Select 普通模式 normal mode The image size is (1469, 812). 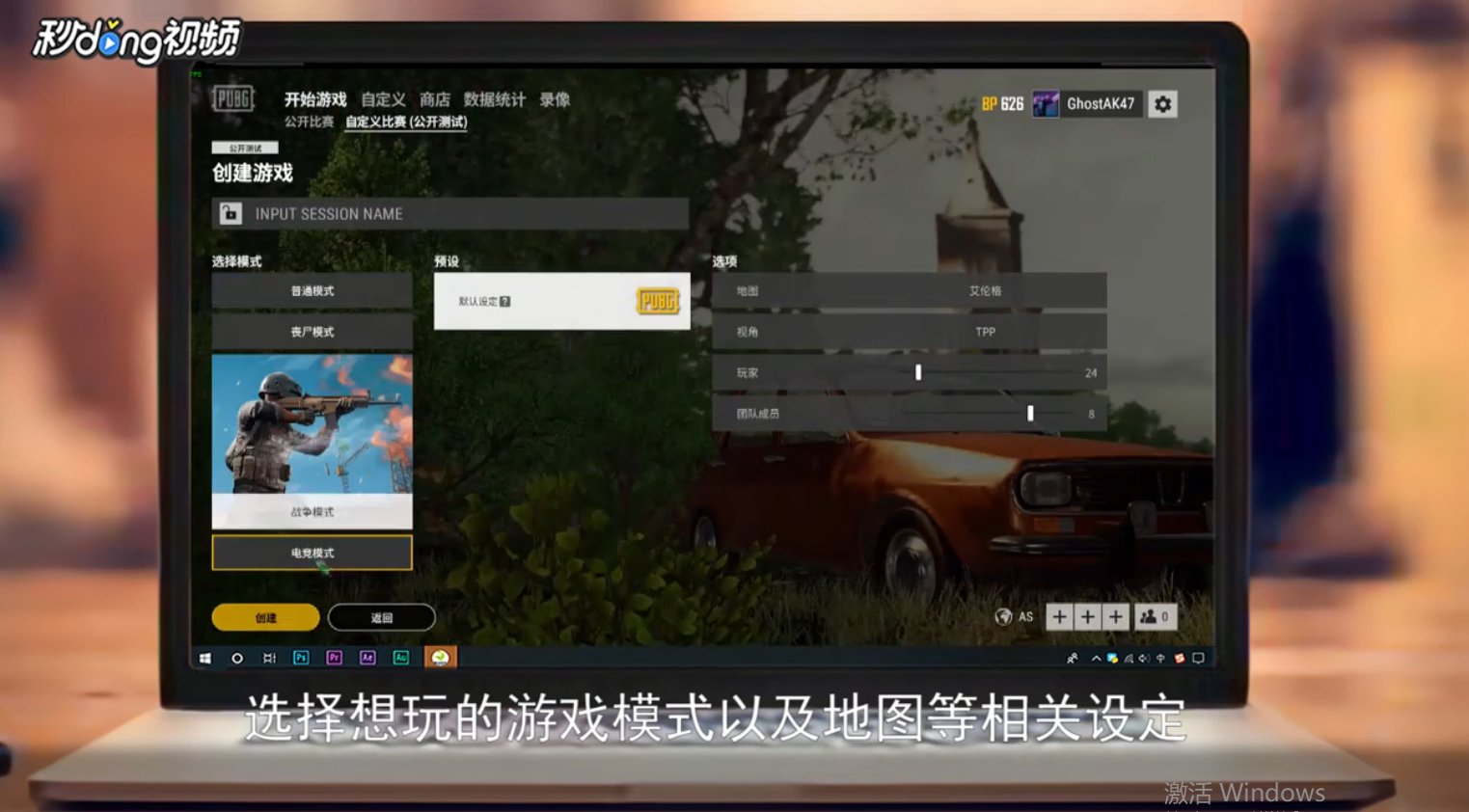coord(312,290)
